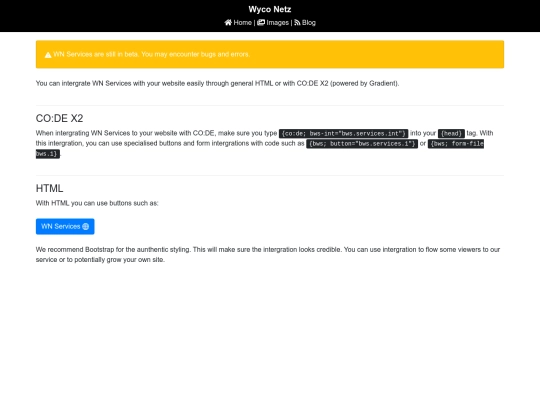Click the paragraph recommending Bootstrap styling
The height and width of the screenshot is (405, 540).
[268, 255]
